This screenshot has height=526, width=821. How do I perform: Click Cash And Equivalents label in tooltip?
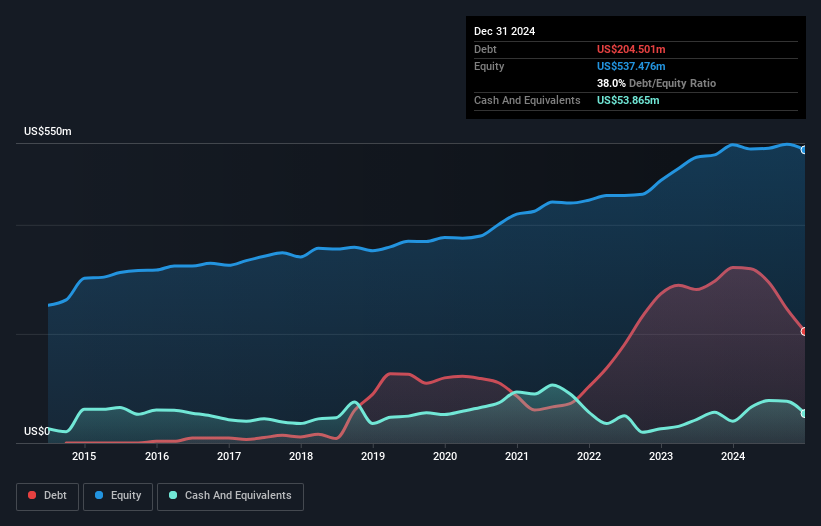tap(527, 100)
